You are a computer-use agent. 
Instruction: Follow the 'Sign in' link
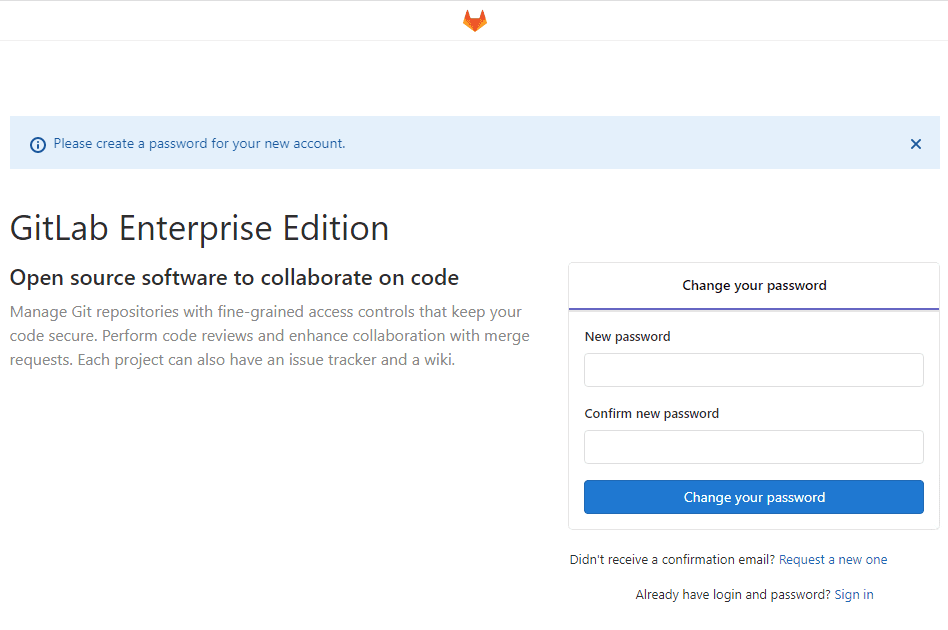[854, 595]
